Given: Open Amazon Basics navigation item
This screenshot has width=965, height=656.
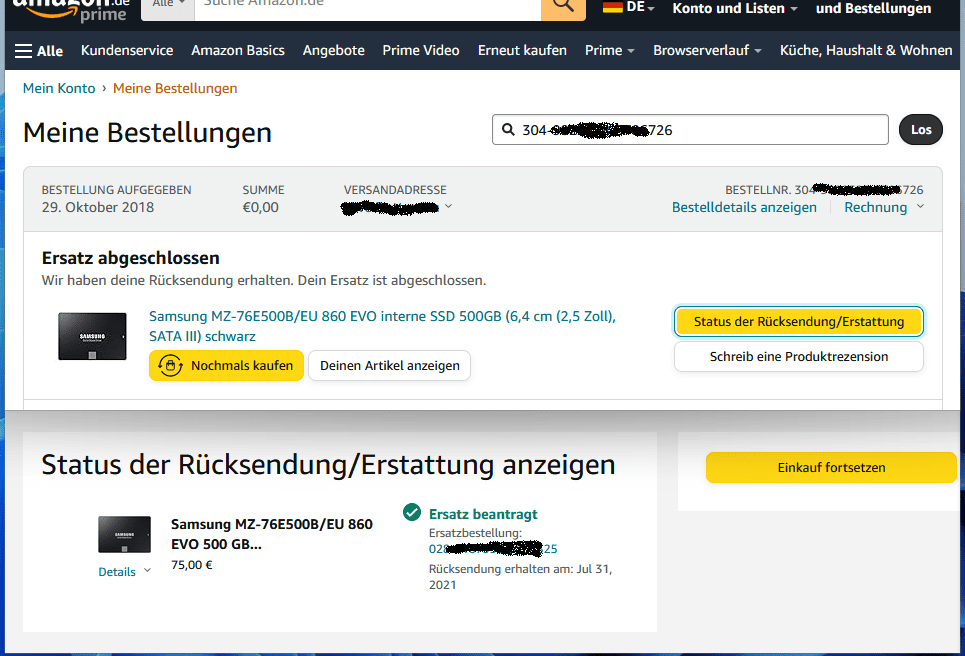Looking at the screenshot, I should 238,50.
